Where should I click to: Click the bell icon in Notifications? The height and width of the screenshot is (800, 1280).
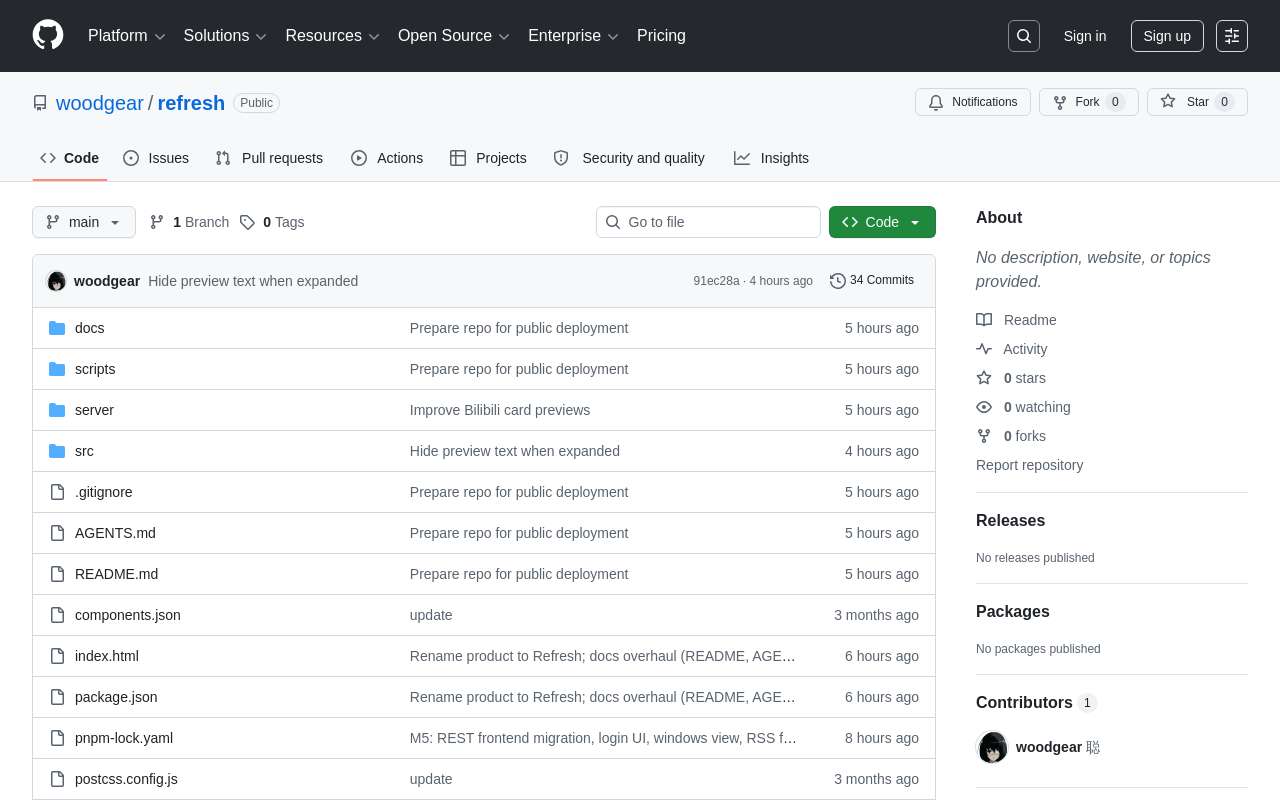click(x=936, y=102)
